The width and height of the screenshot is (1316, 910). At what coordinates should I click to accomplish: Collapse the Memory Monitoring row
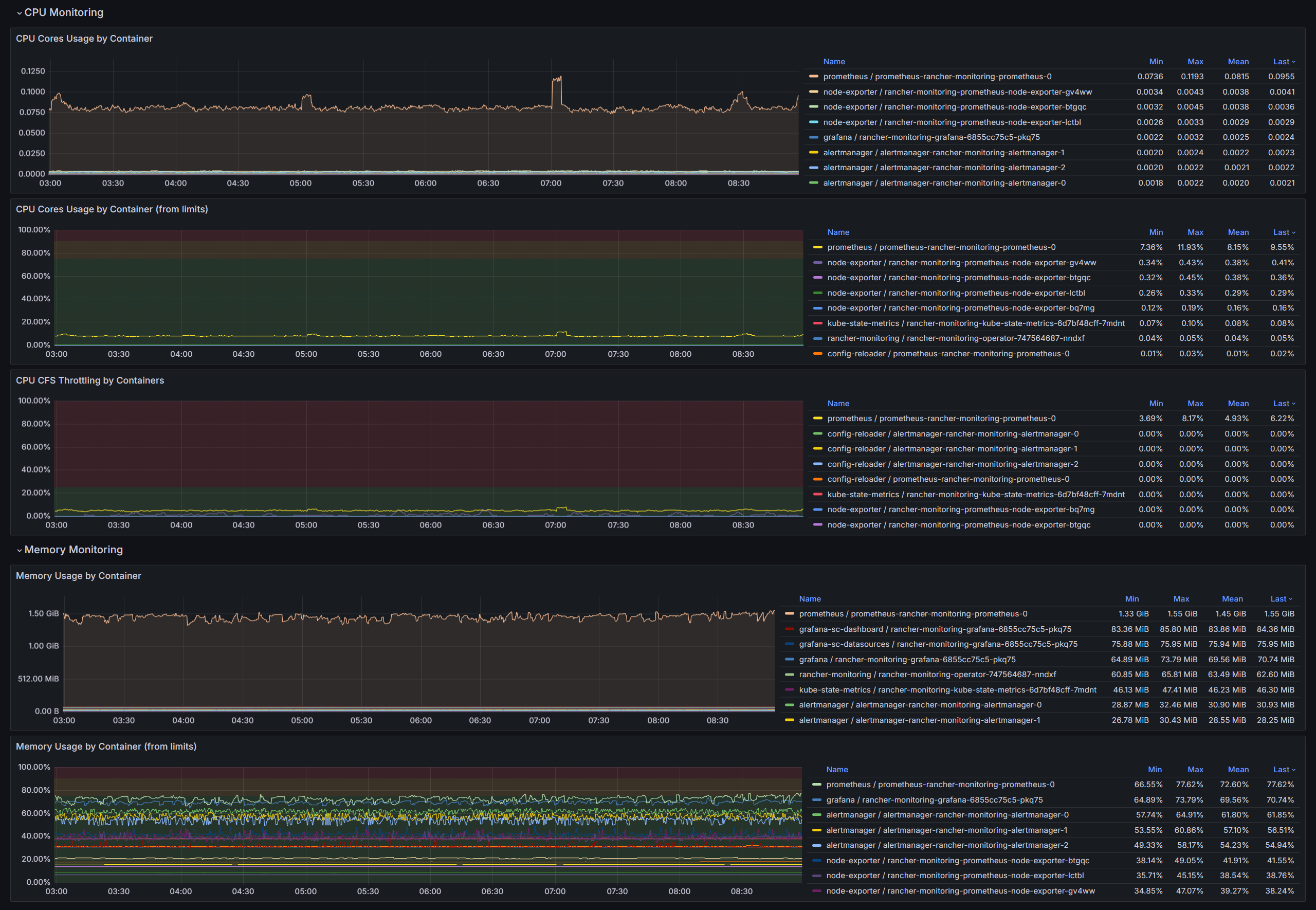click(73, 550)
